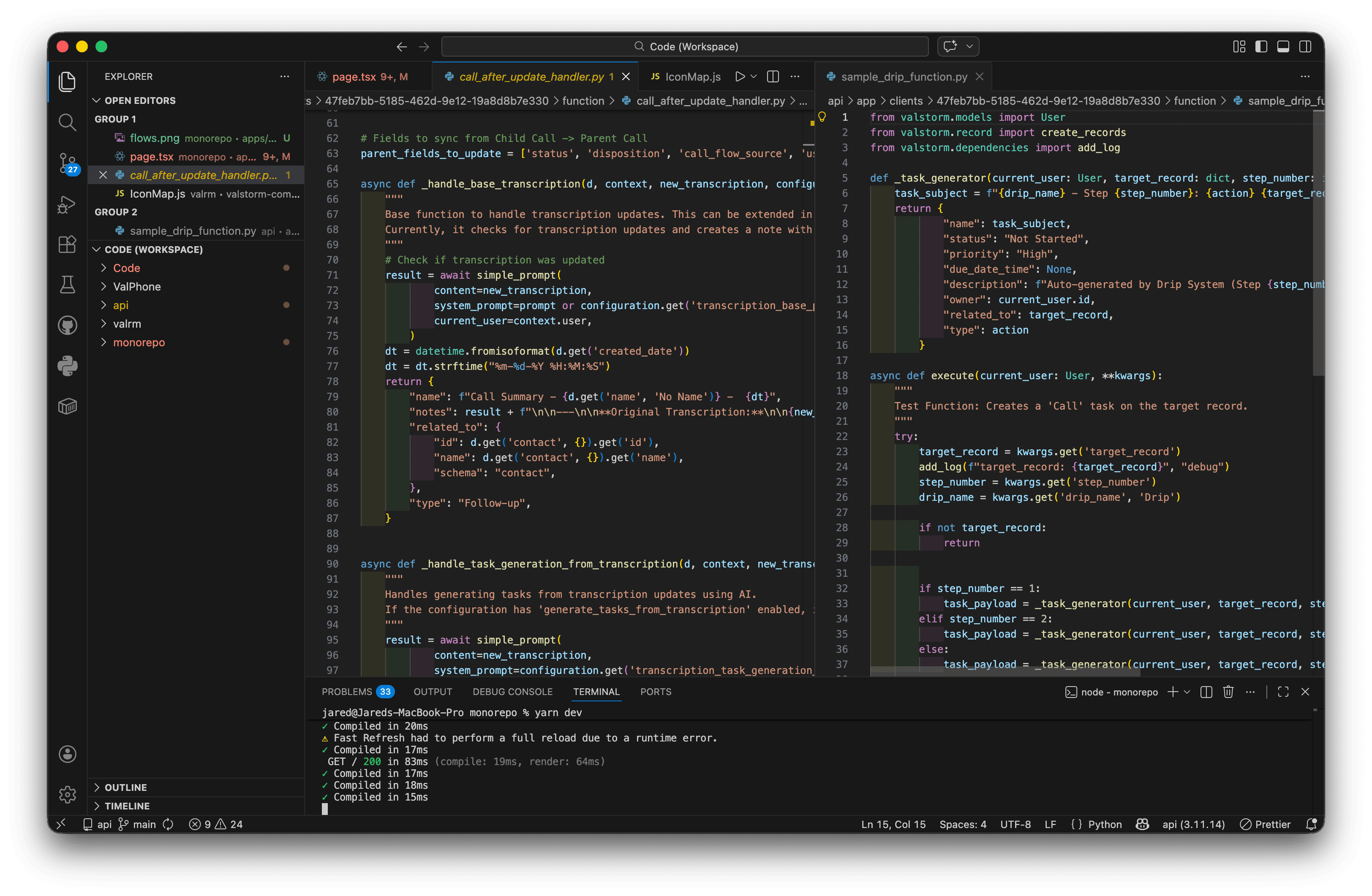Toggle the secondary sidebar visibility
1372x896 pixels.
(x=1305, y=46)
